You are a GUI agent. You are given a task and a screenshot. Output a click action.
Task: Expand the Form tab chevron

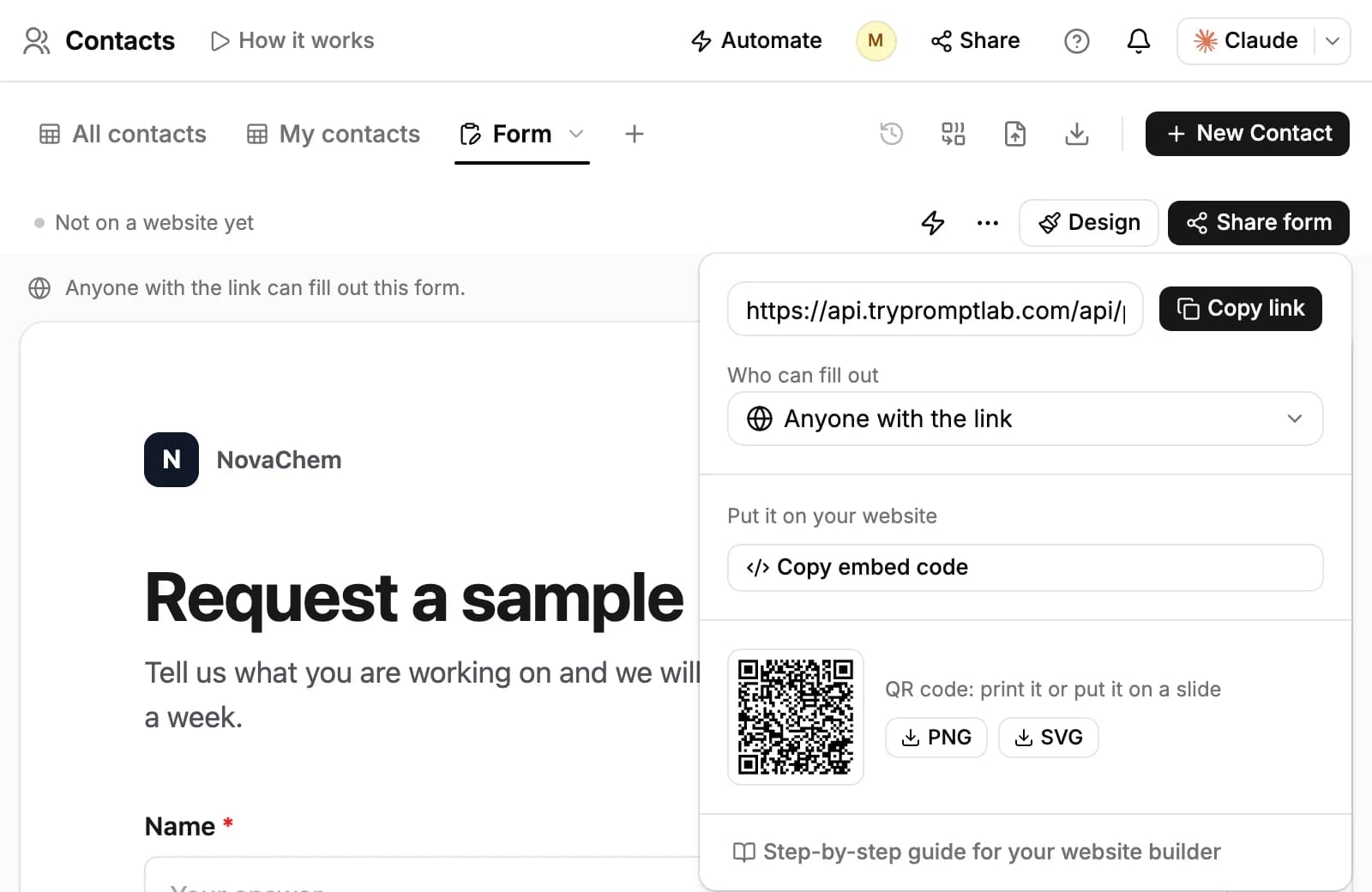pos(576,134)
